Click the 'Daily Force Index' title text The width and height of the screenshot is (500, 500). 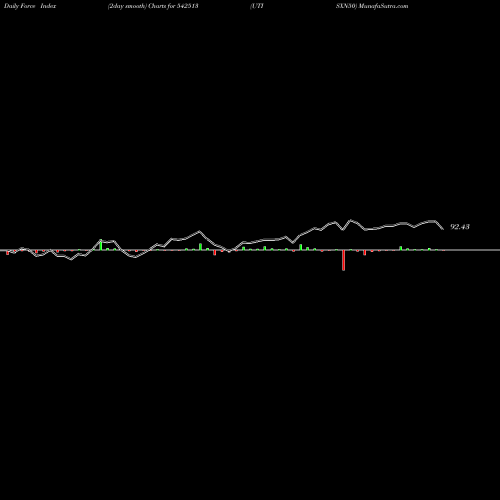click(30, 6)
